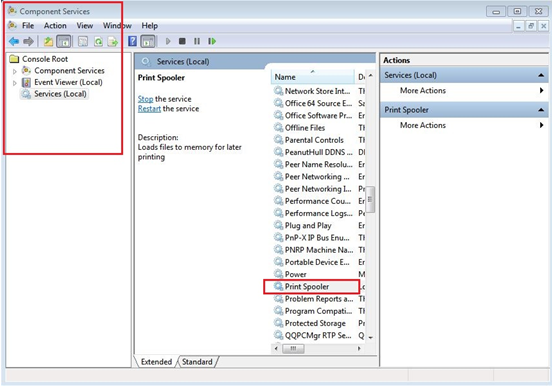Screen dimensions: 552x386
Task: Click vertical scrollbar up arrow in services list
Action: point(371,76)
